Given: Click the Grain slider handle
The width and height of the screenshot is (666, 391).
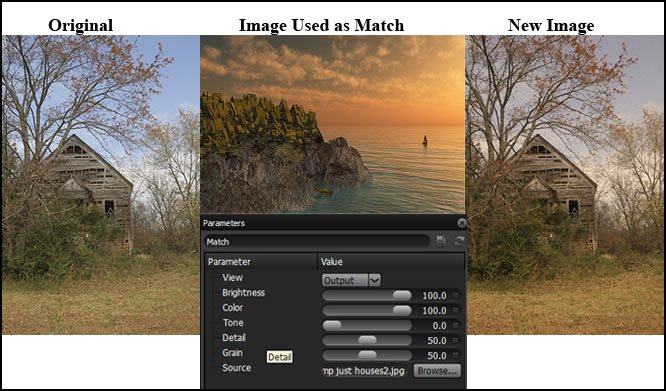Looking at the screenshot, I should click(367, 355).
